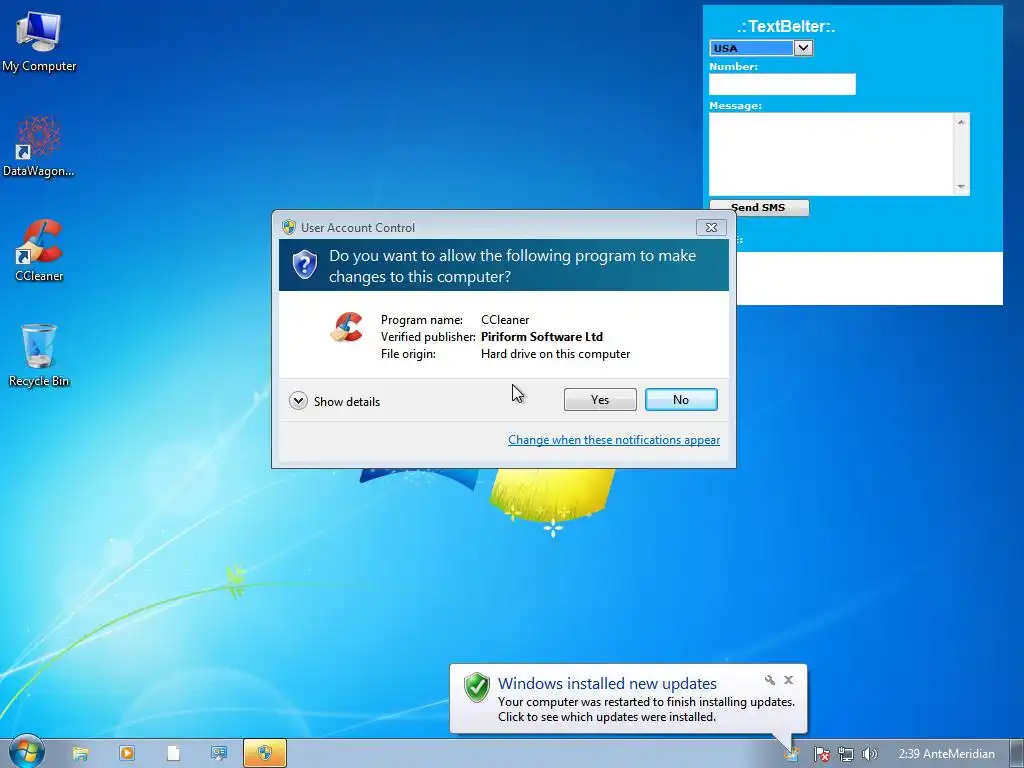Click Send SMS in TextBelter

pyautogui.click(x=759, y=208)
